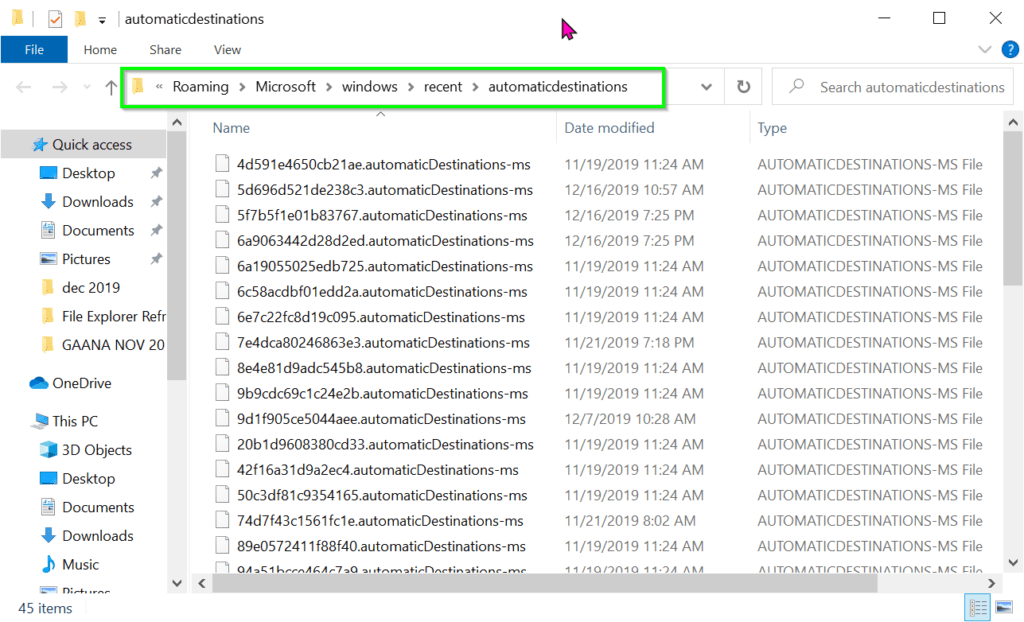The image size is (1024, 622).
Task: Switch to Large thumbnails view in status bar
Action: (x=1004, y=607)
